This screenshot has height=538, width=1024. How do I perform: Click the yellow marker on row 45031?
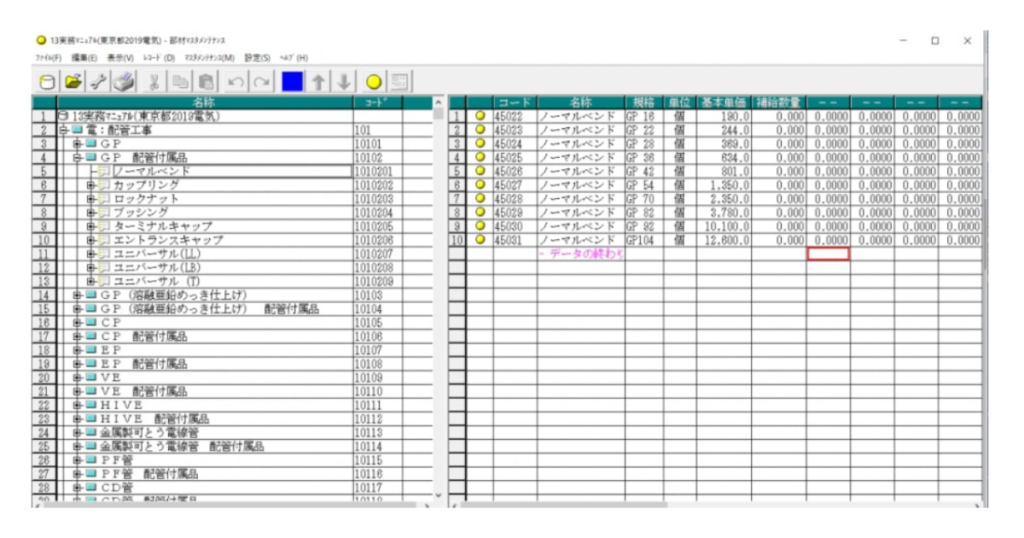point(480,241)
